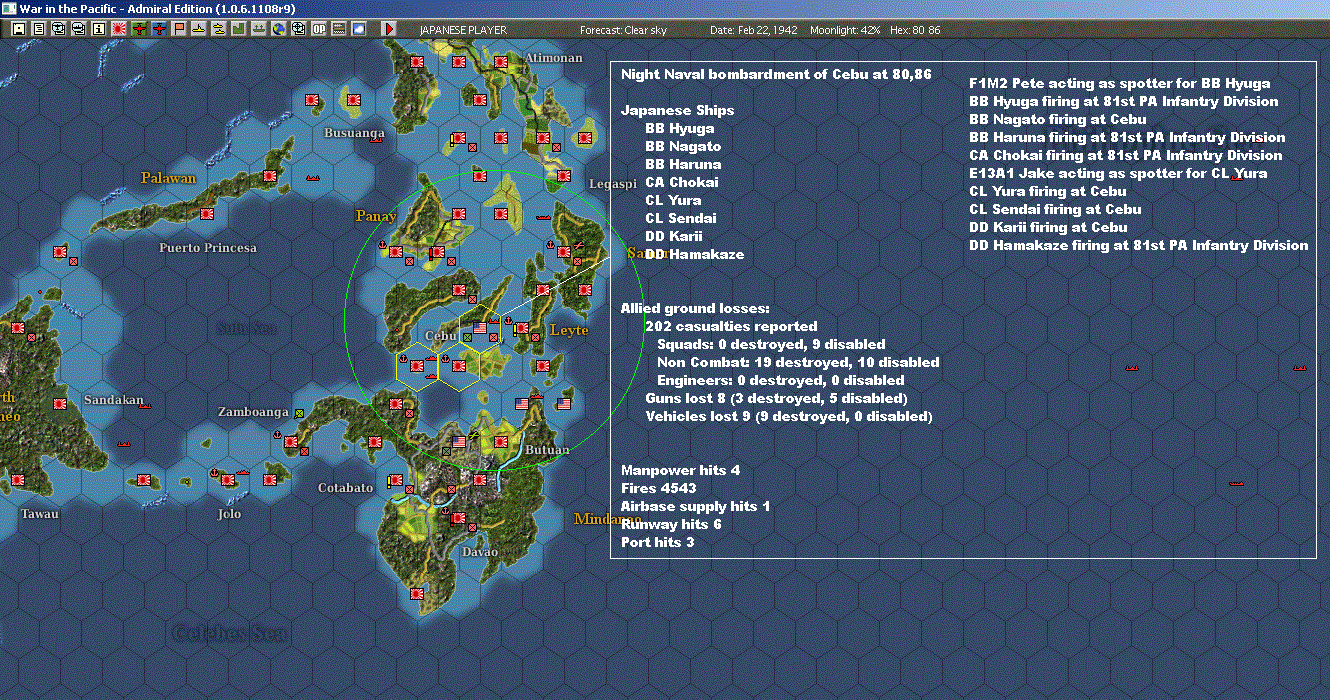Select the red plane on blue icon
Screen dimensions: 1330x700
(x=159, y=29)
